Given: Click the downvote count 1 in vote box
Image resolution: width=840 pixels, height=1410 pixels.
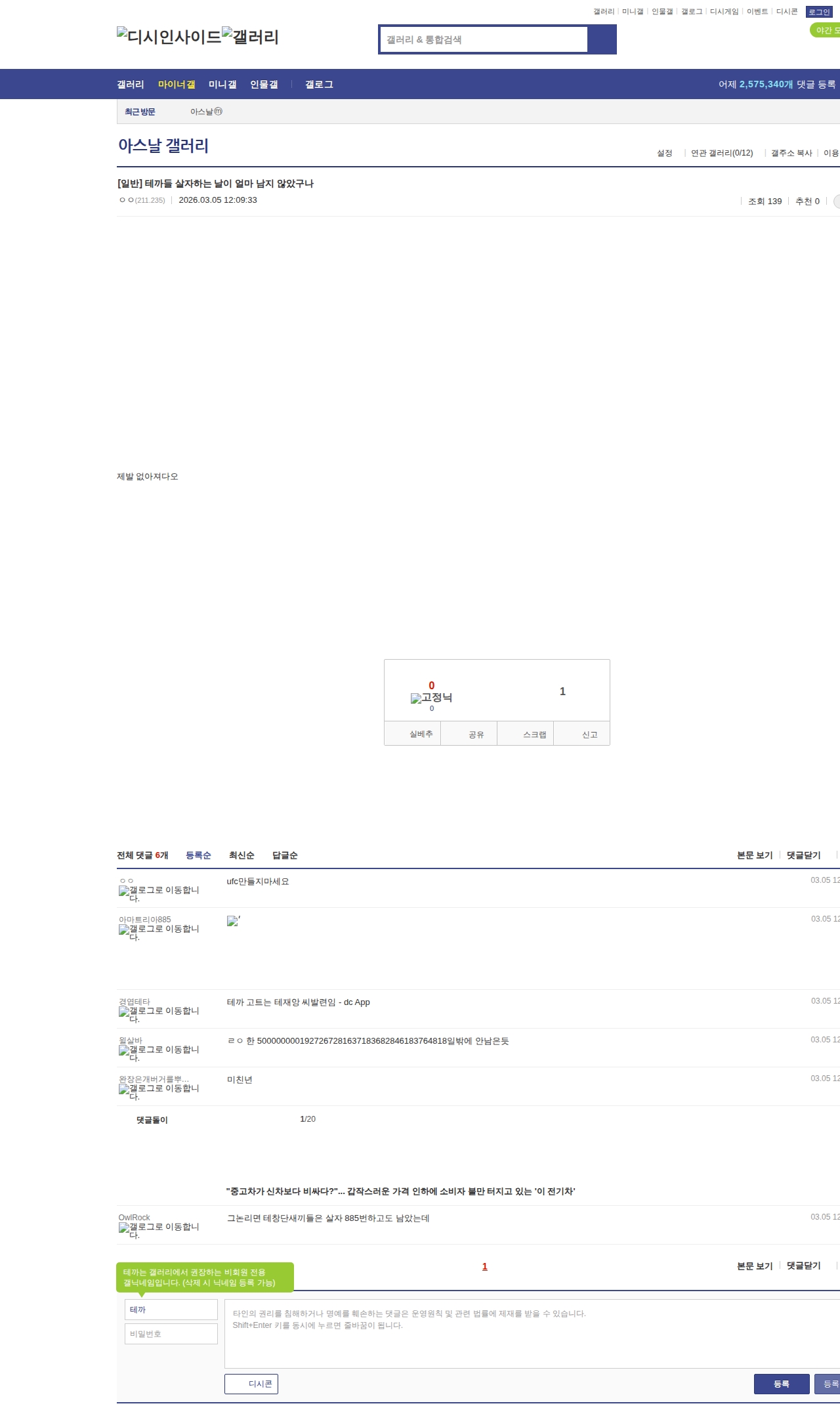Looking at the screenshot, I should 562,691.
